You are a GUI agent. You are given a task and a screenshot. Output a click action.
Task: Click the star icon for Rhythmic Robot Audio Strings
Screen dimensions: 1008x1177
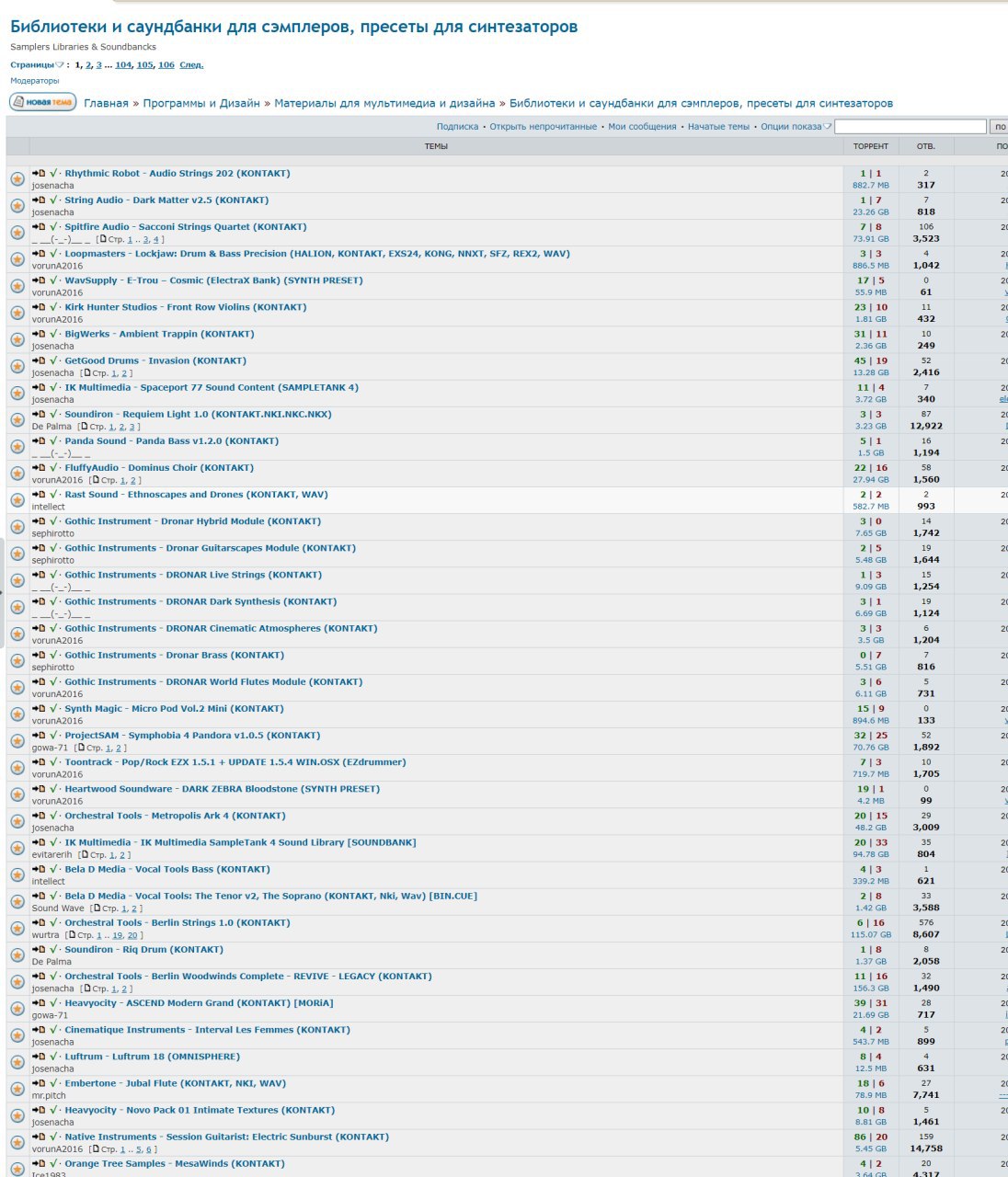coord(17,179)
